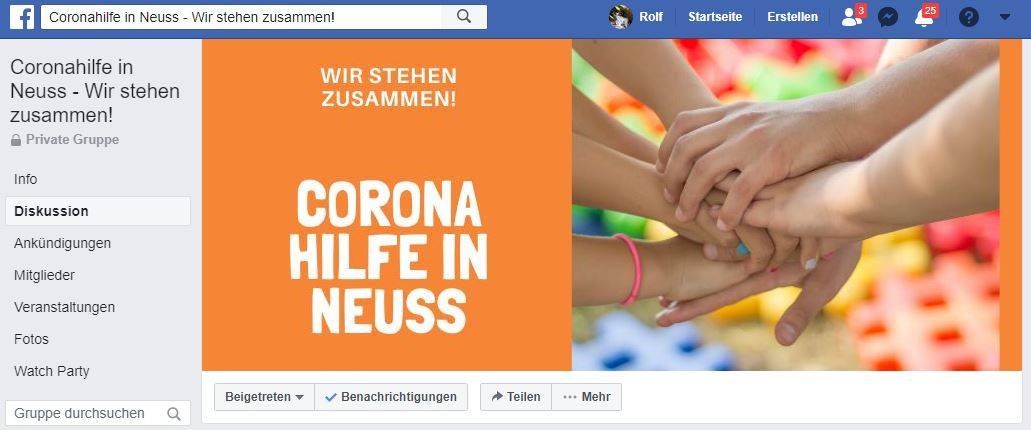
Task: Open the Messenger icon
Action: 888,17
